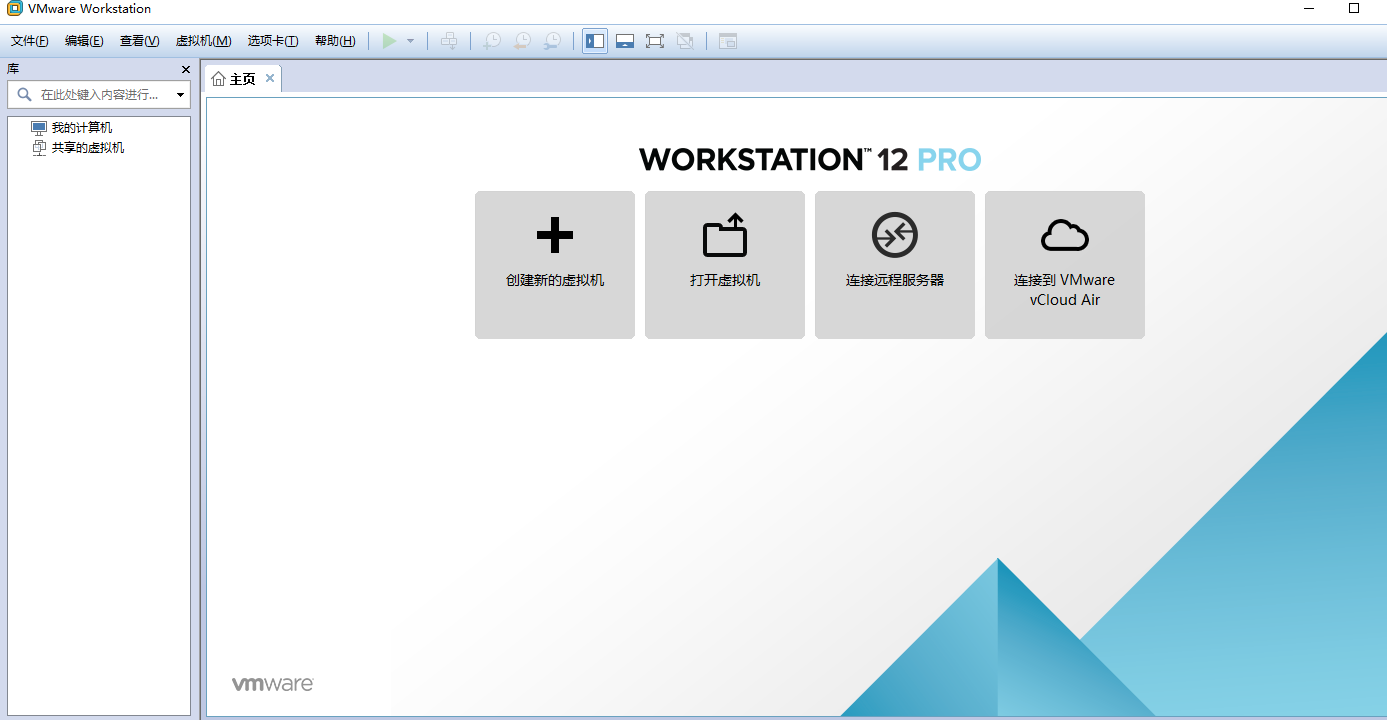
Task: Expand the library search filter dropdown arrow
Action: [x=181, y=95]
